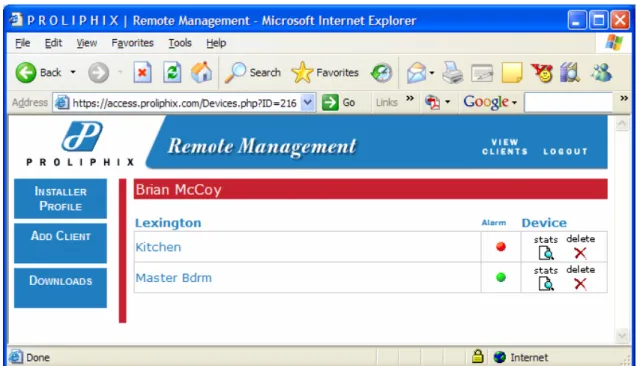The image size is (640, 366).
Task: Click the Windows flag logo throbber
Action: tap(614, 42)
